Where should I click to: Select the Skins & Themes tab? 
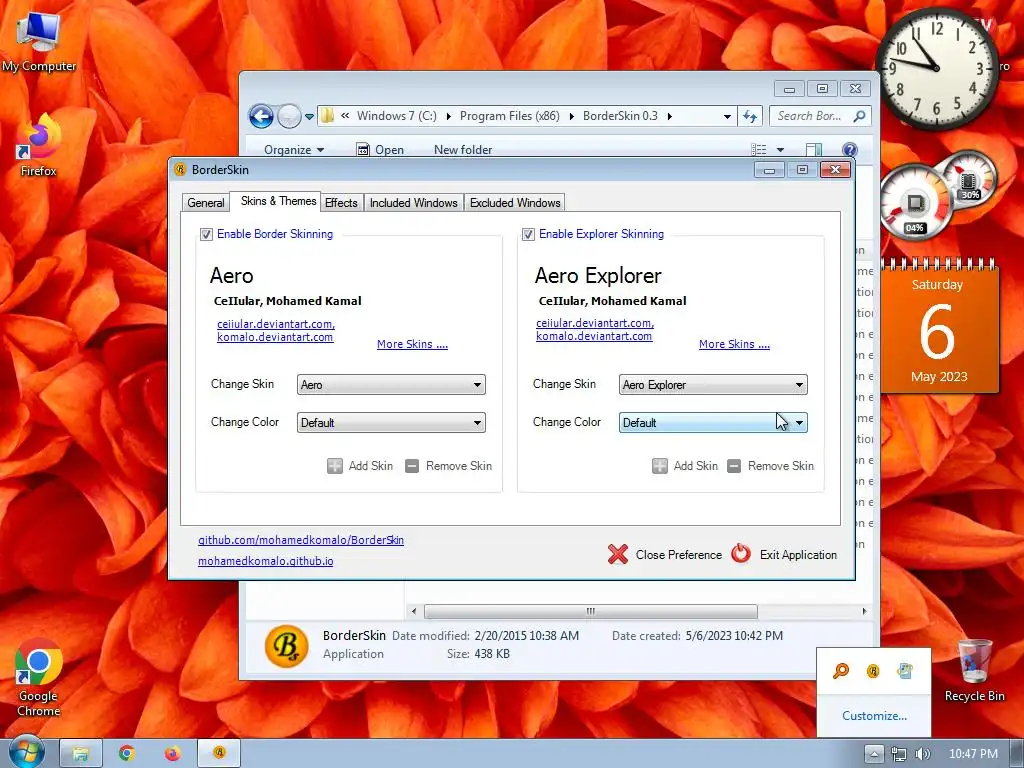pos(278,201)
